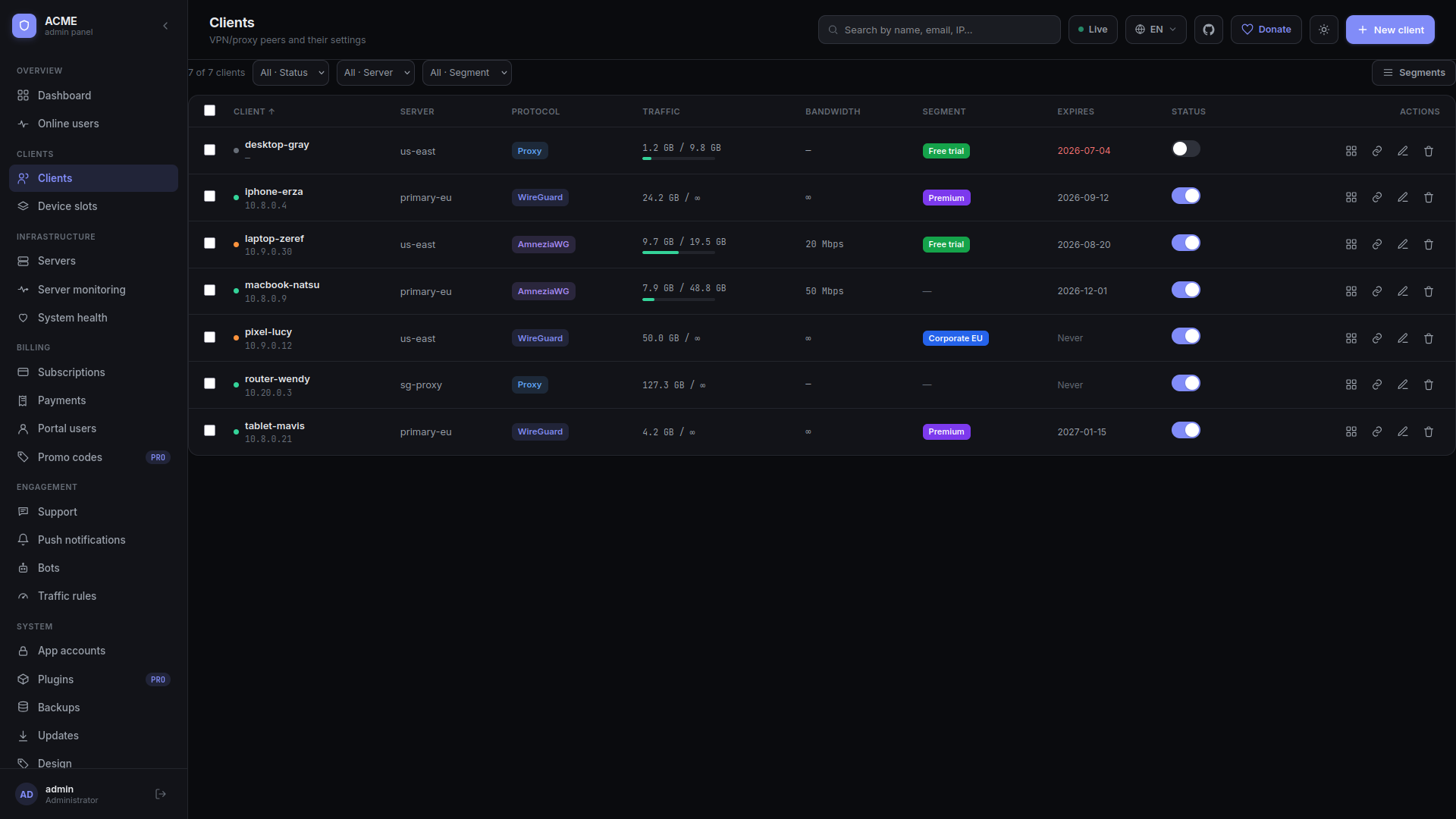Edit pencil icon for pixel-lucy
The height and width of the screenshot is (819, 1456).
(x=1403, y=338)
